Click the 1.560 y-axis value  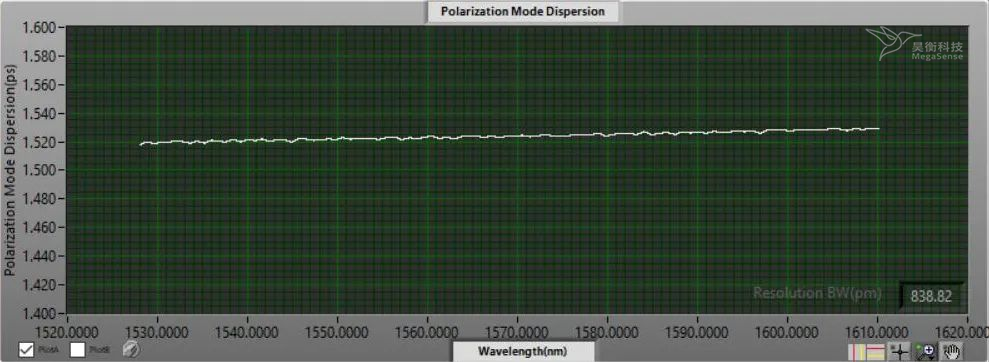tap(39, 85)
